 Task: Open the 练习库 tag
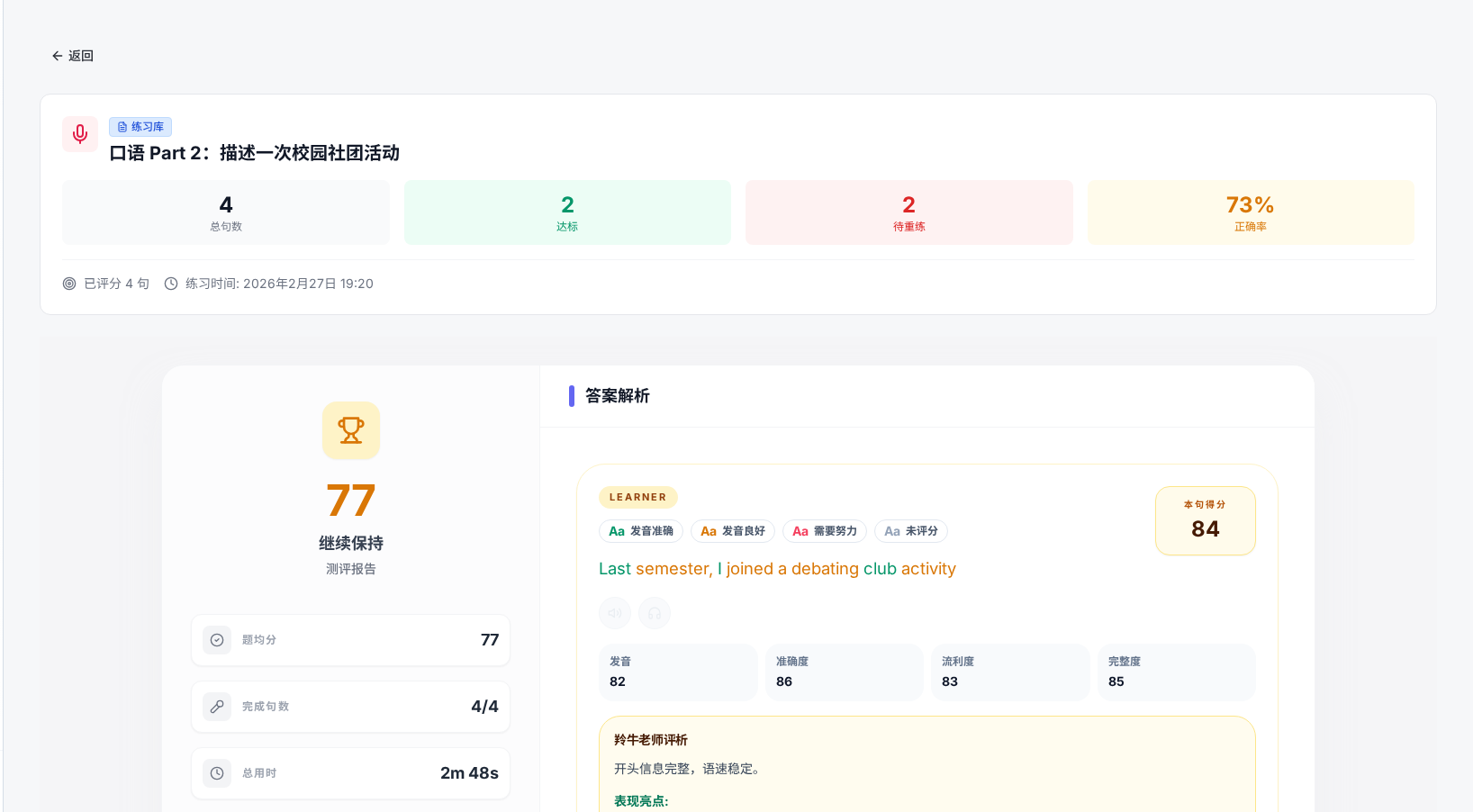140,127
